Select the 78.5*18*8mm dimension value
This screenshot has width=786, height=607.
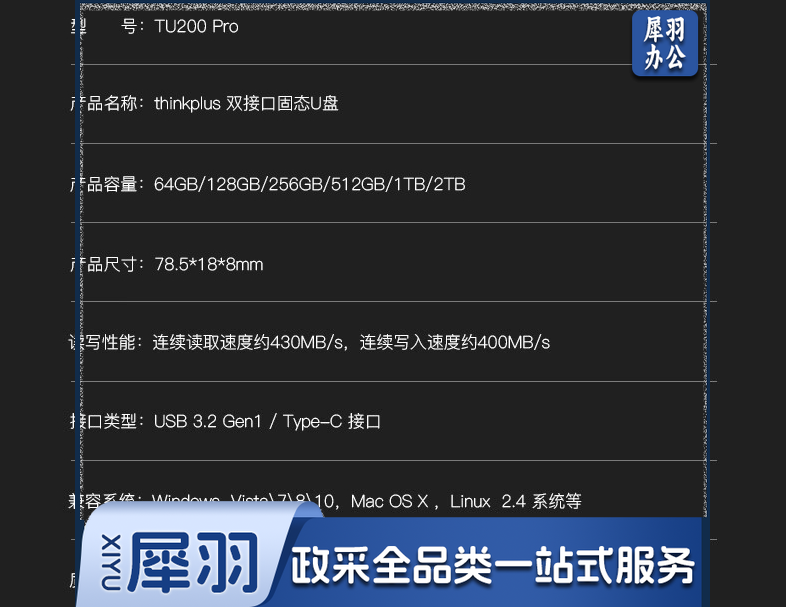coord(209,264)
